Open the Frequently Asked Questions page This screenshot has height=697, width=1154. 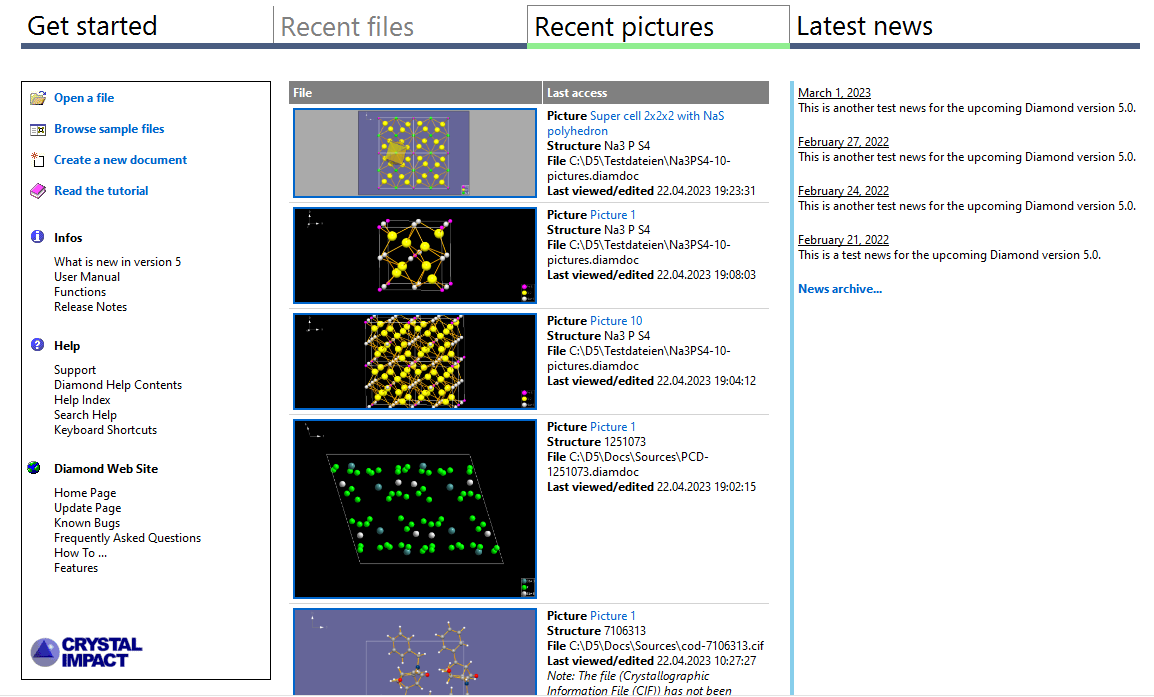point(127,537)
